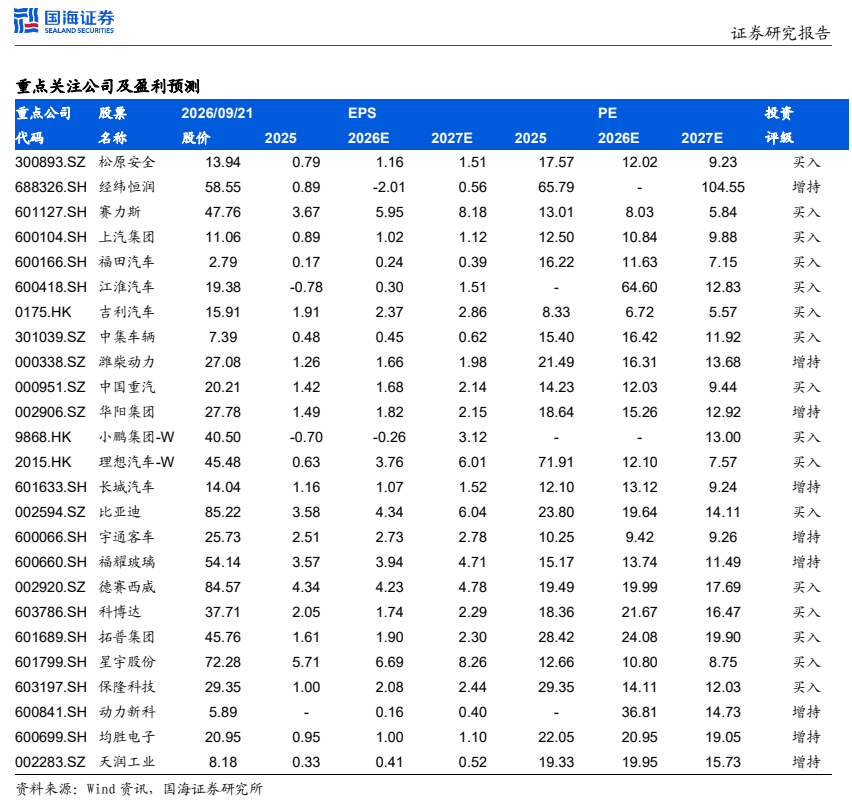852x810 pixels.
Task: Select stock code 002920.SZ
Action: tap(50, 587)
